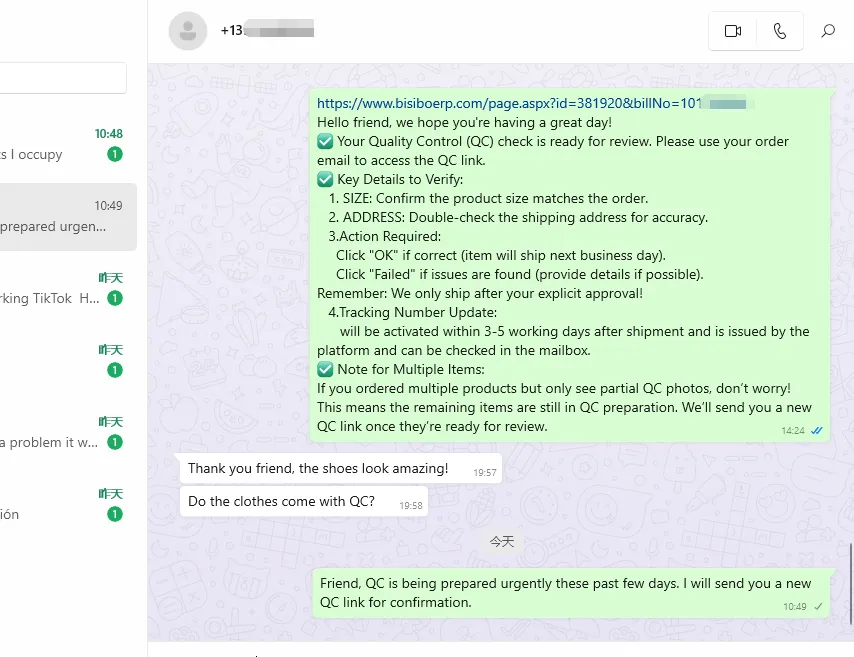854x657 pixels.
Task: Open chat with 10:48 timestamp
Action: (62, 144)
